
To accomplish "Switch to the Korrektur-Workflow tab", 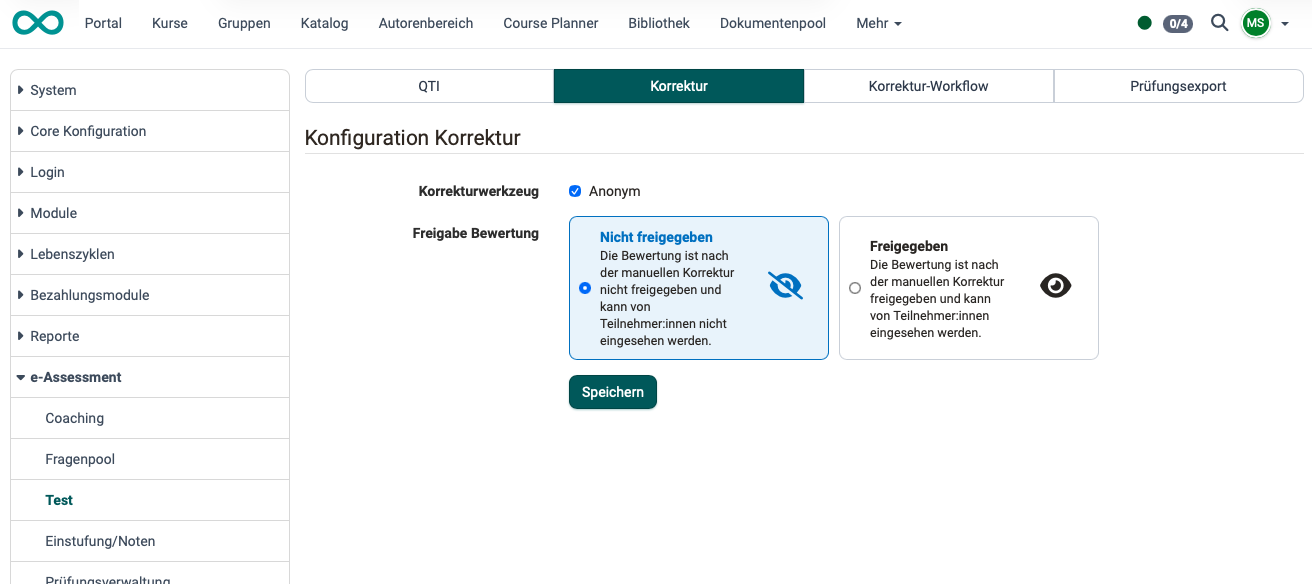I will [928, 86].
